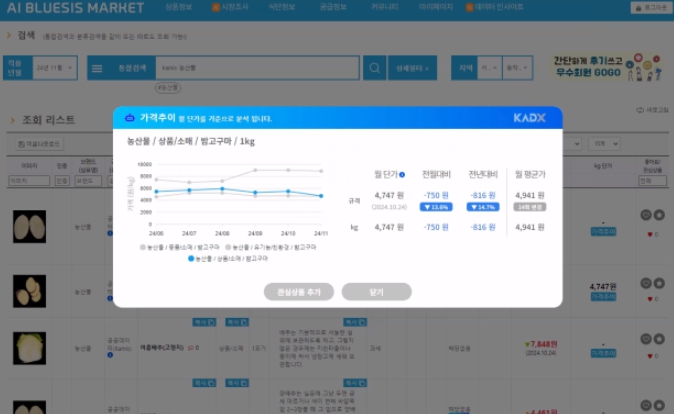Click the KADX logo in dialog header
674x414 pixels.
tap(529, 118)
